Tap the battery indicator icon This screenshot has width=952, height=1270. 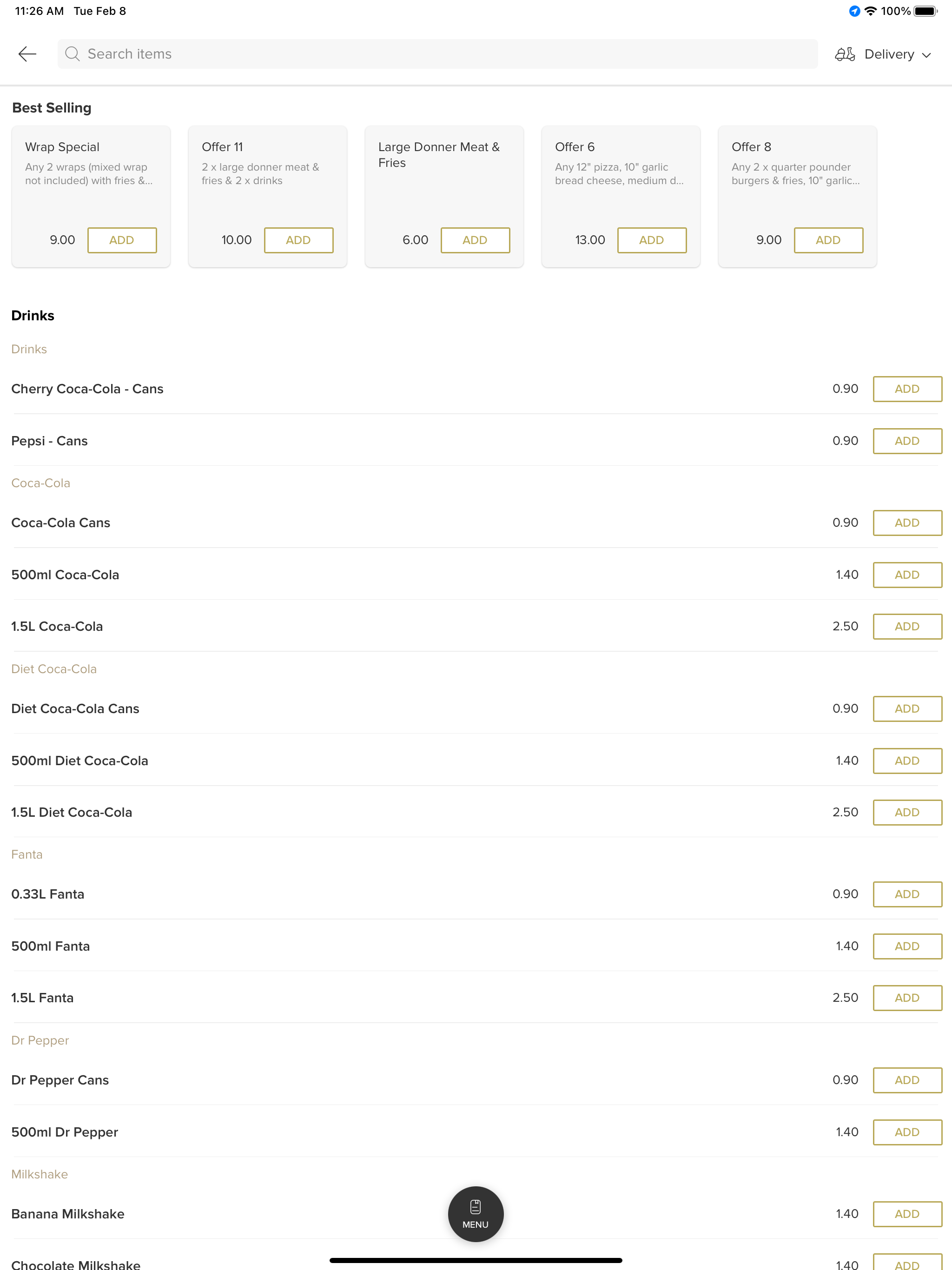926,11
